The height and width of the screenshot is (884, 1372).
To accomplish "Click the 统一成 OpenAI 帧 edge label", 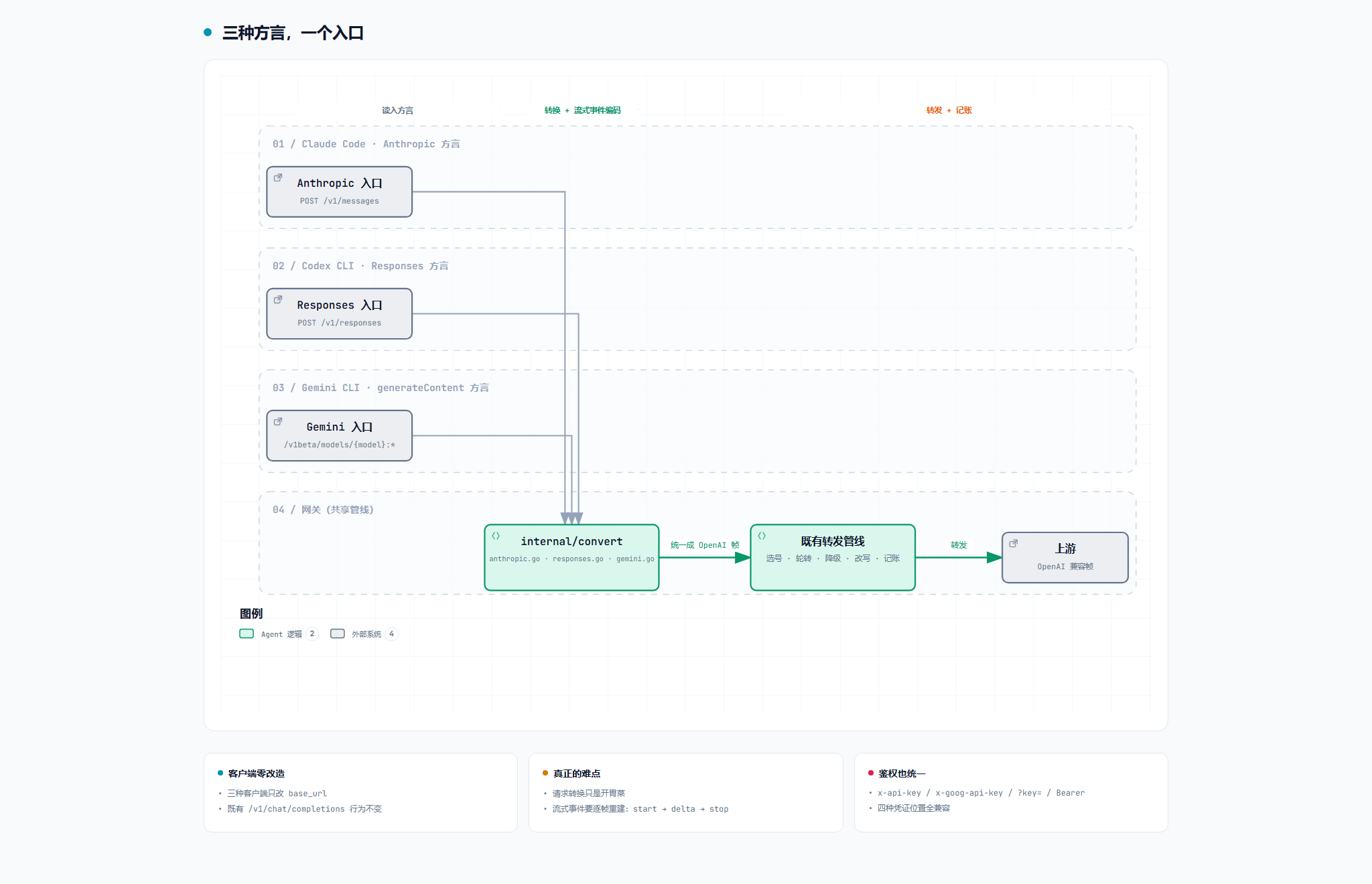I will click(x=705, y=545).
